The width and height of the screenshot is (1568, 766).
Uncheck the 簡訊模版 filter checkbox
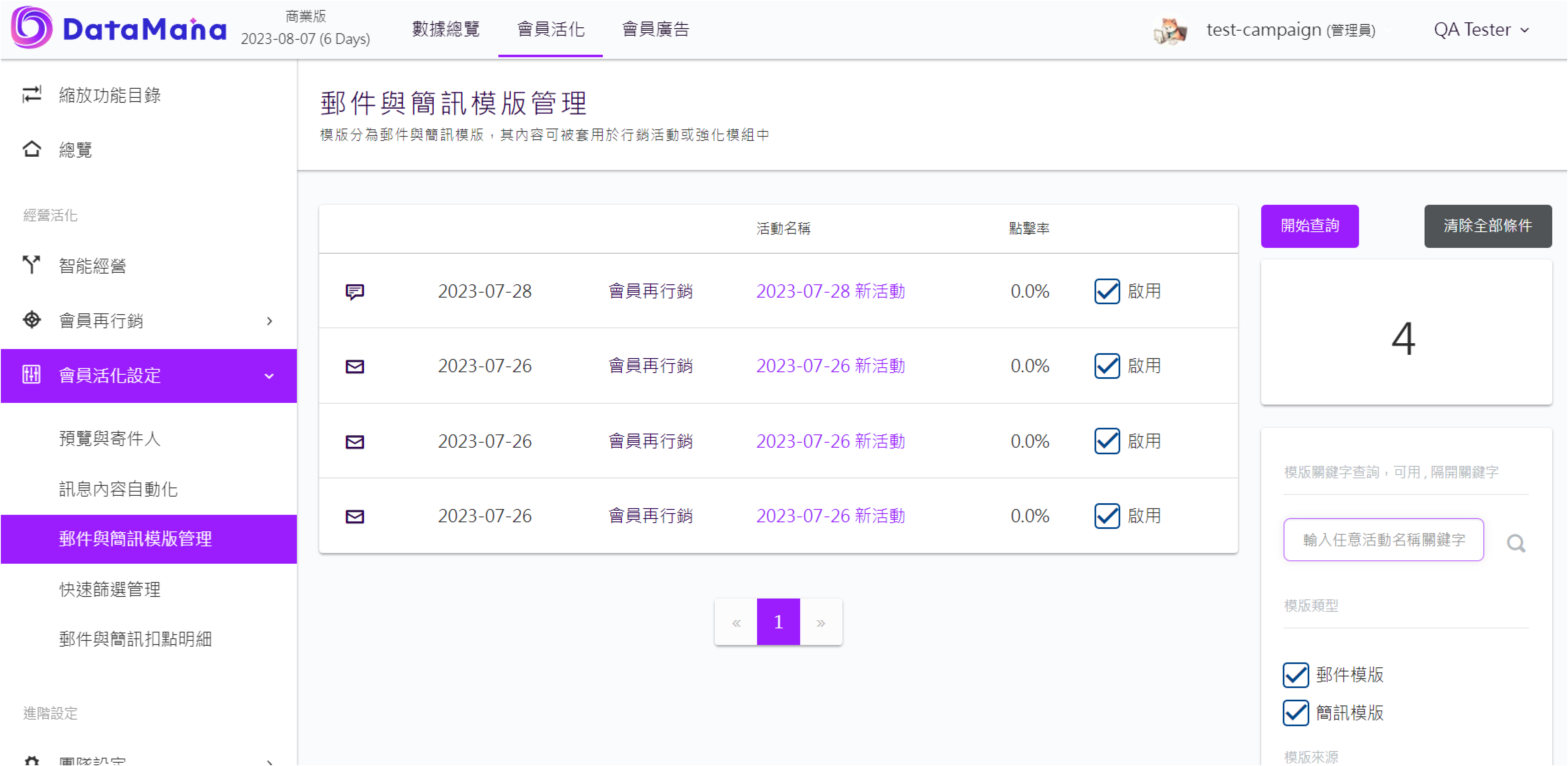tap(1295, 713)
